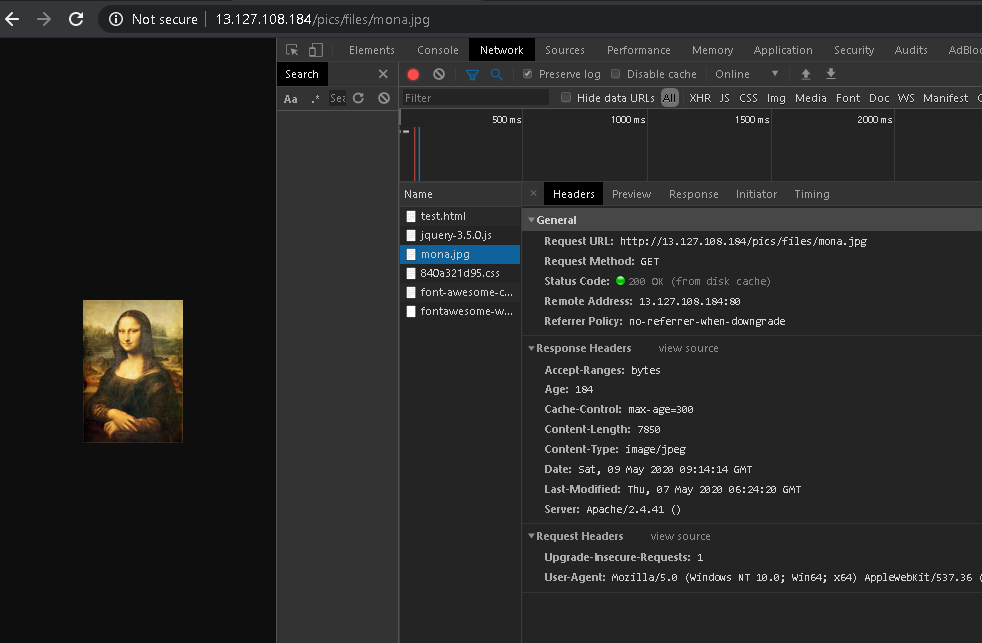Filter requests by Manifest
This screenshot has width=982, height=643.
tap(945, 98)
